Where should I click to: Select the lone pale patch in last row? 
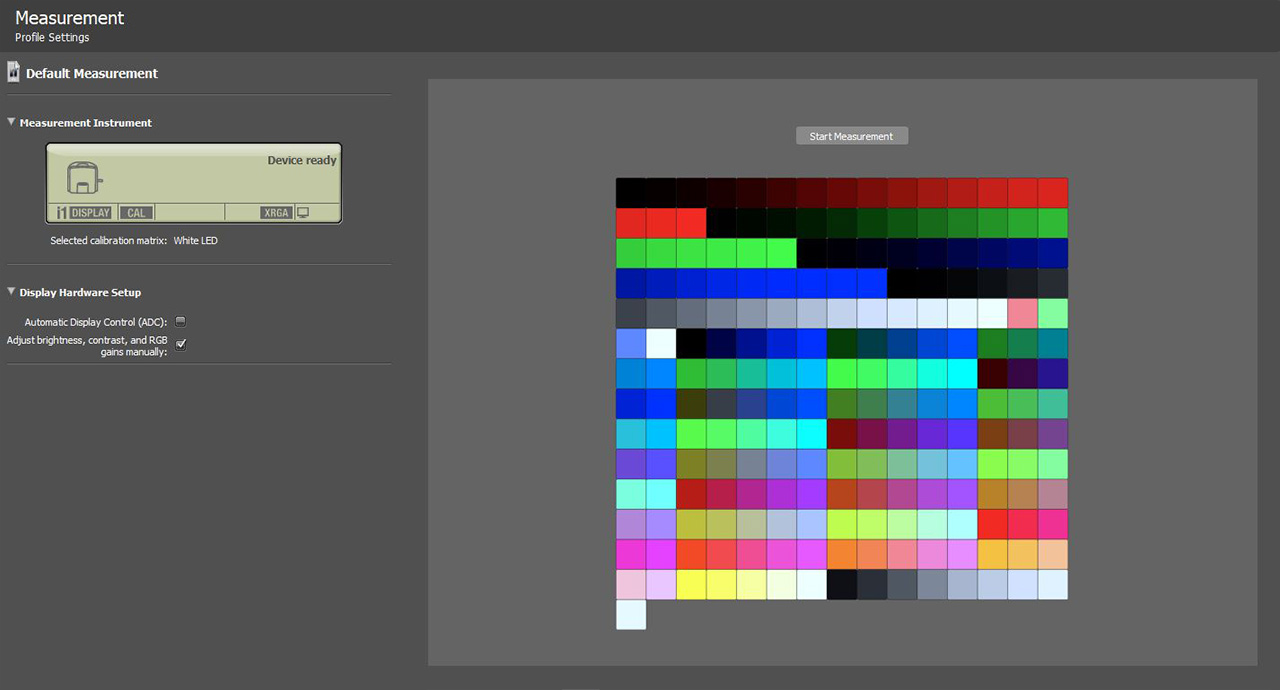click(631, 615)
